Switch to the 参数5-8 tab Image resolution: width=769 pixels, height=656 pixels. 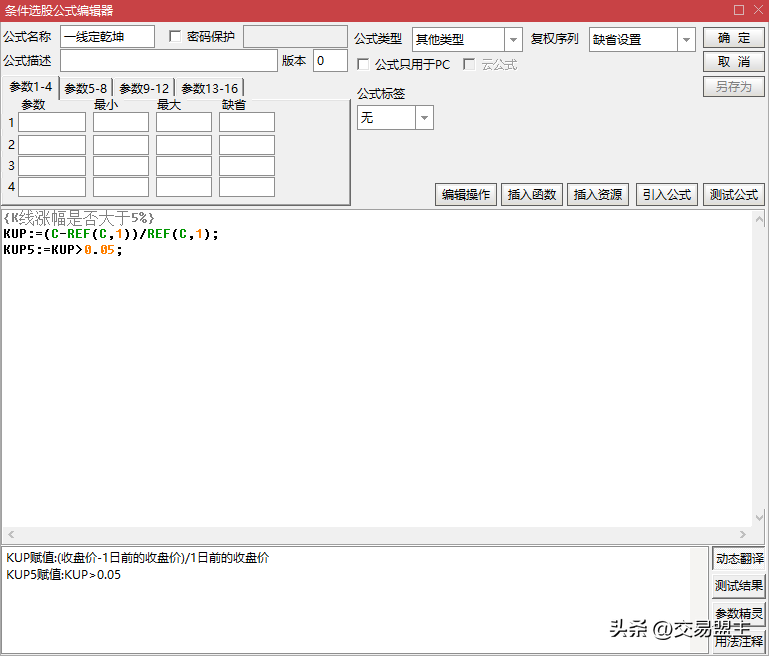click(x=86, y=88)
